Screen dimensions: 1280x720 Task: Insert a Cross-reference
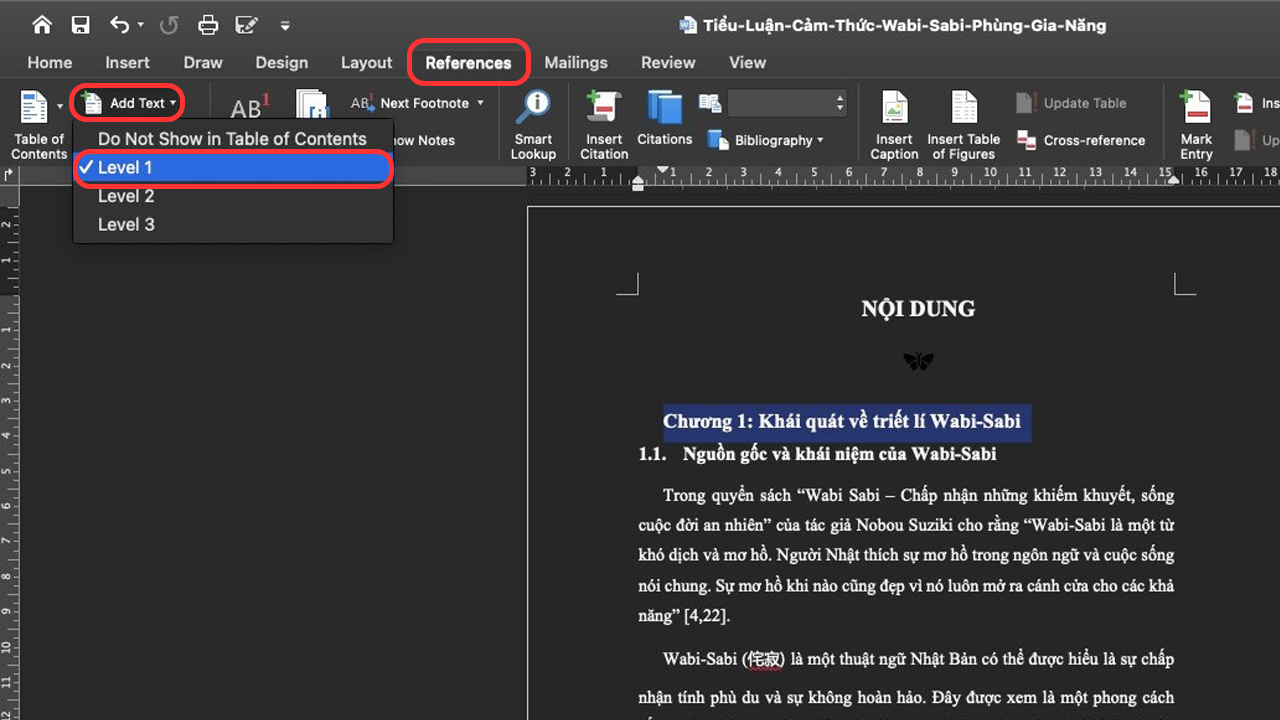tap(1081, 140)
